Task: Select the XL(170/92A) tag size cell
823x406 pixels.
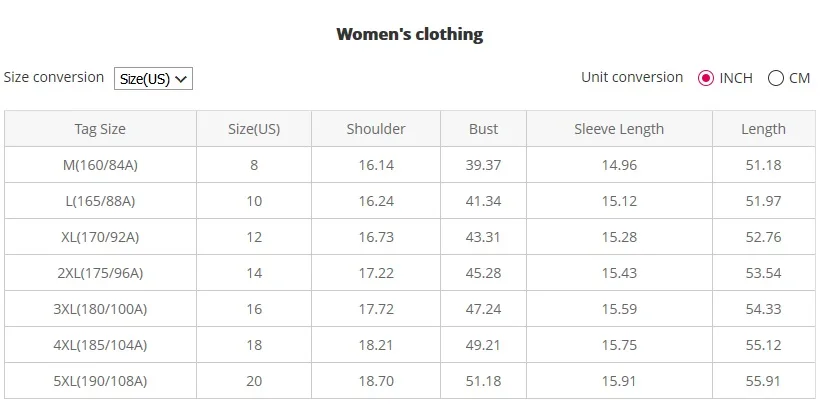Action: coord(100,237)
